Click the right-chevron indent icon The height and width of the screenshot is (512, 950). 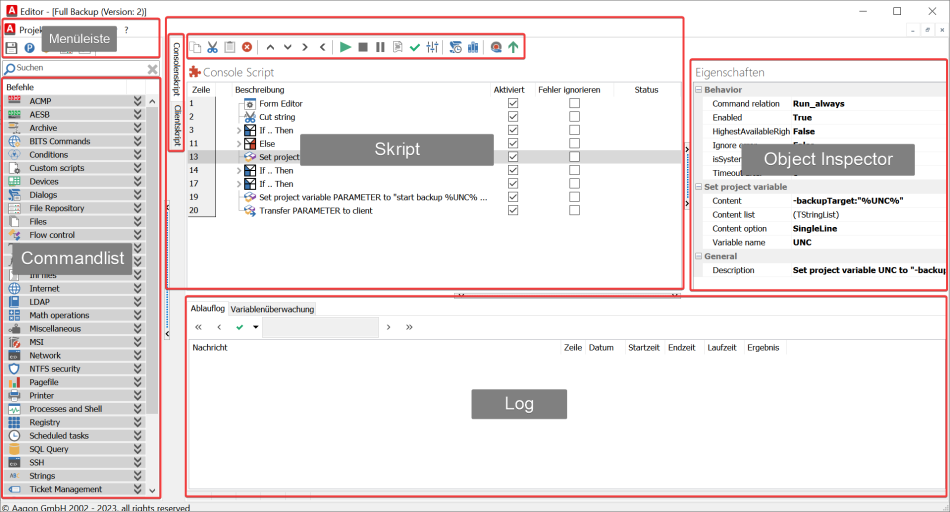pyautogui.click(x=305, y=47)
